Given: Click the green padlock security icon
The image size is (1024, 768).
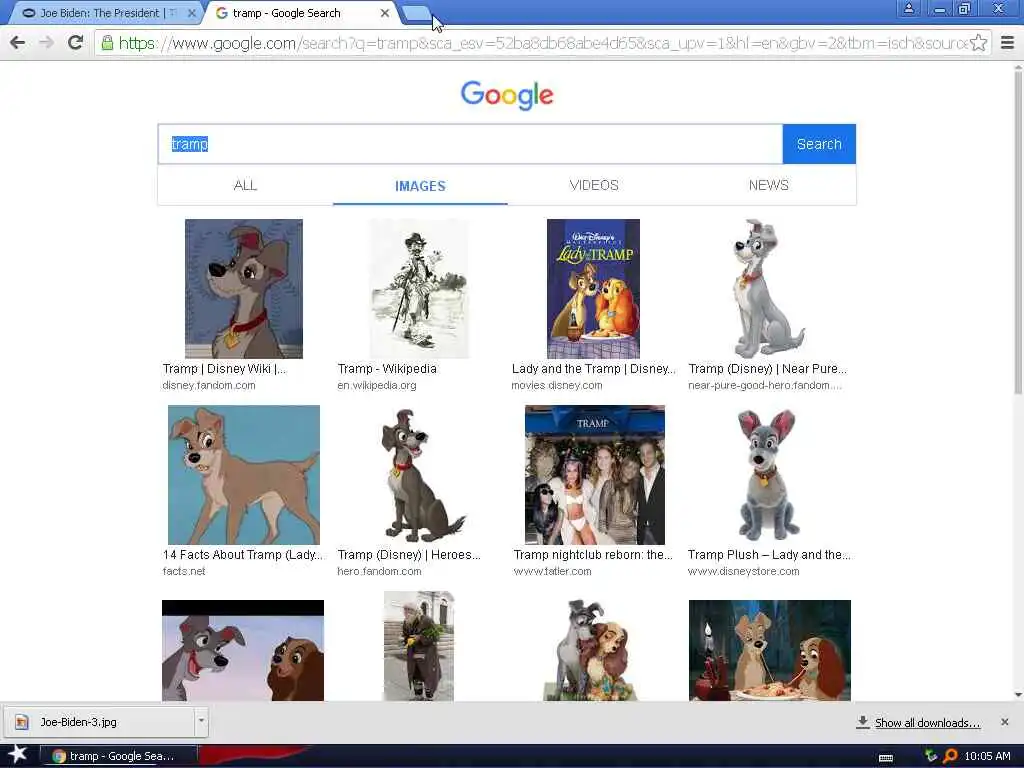Looking at the screenshot, I should [x=107, y=43].
